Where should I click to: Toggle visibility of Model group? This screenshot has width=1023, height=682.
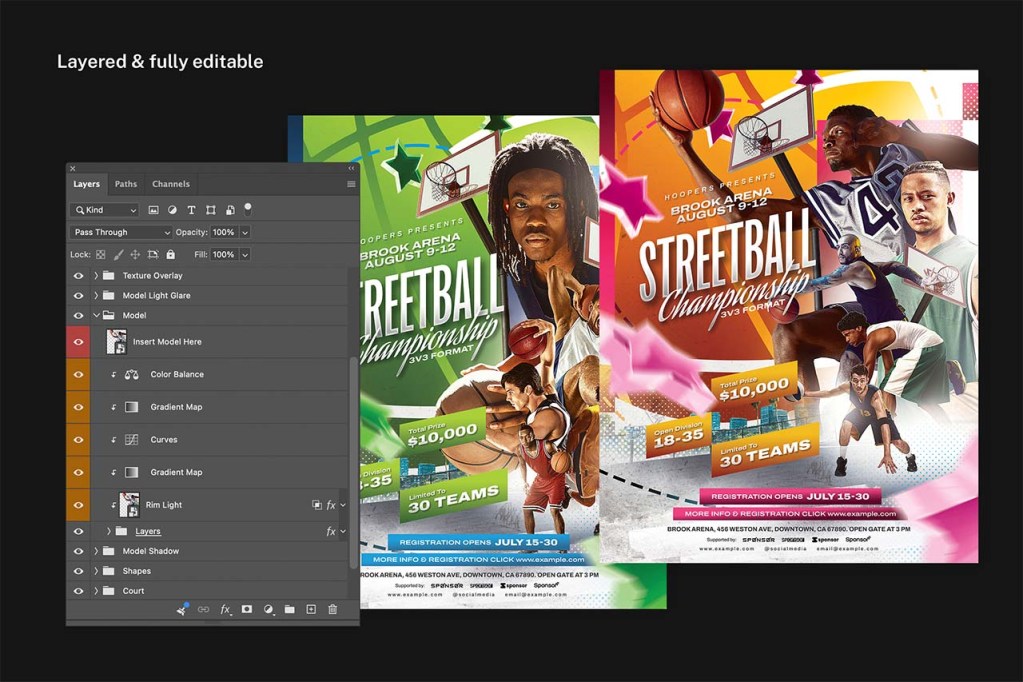(78, 316)
